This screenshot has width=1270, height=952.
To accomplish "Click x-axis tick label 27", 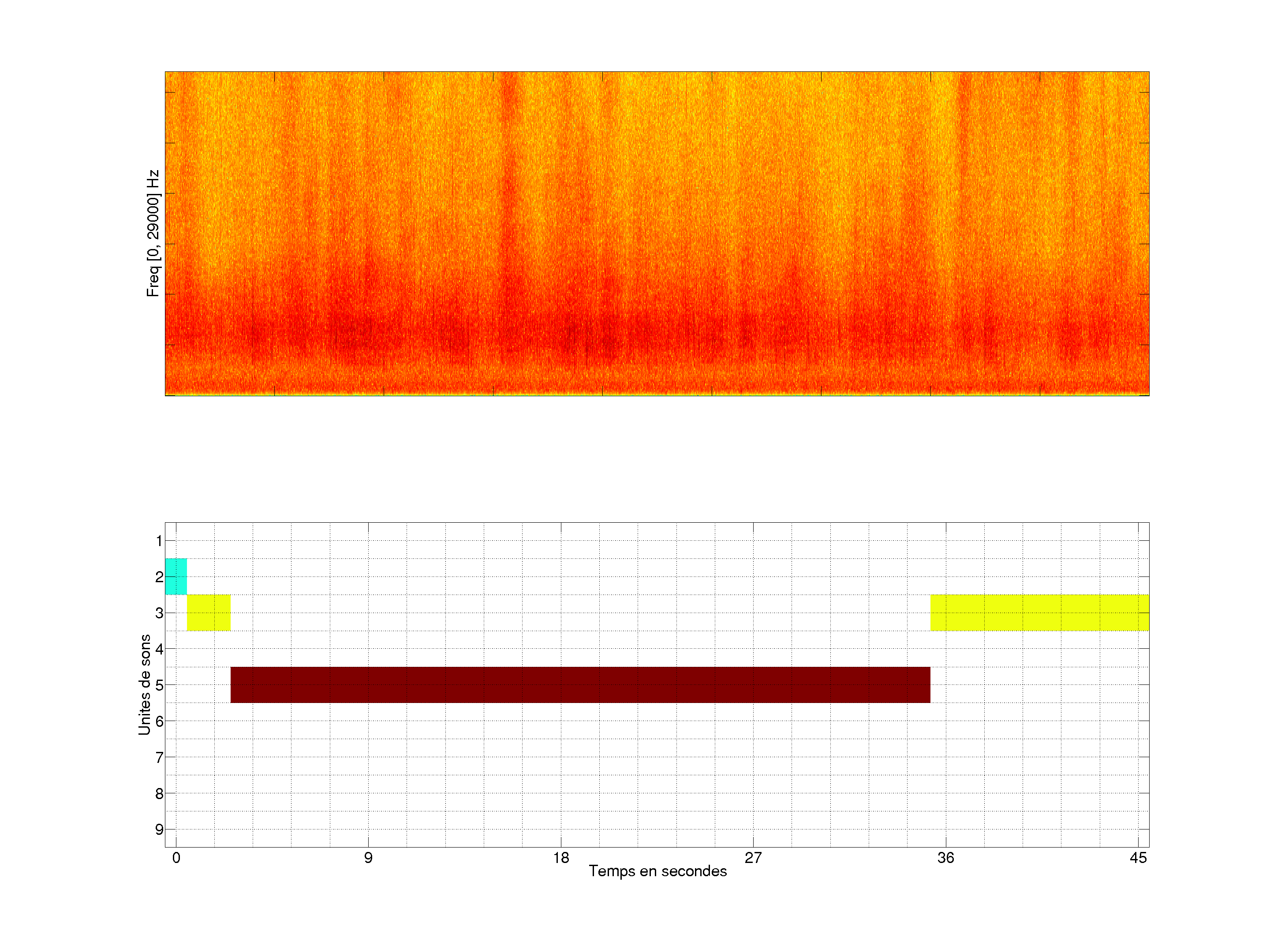I will point(753,858).
